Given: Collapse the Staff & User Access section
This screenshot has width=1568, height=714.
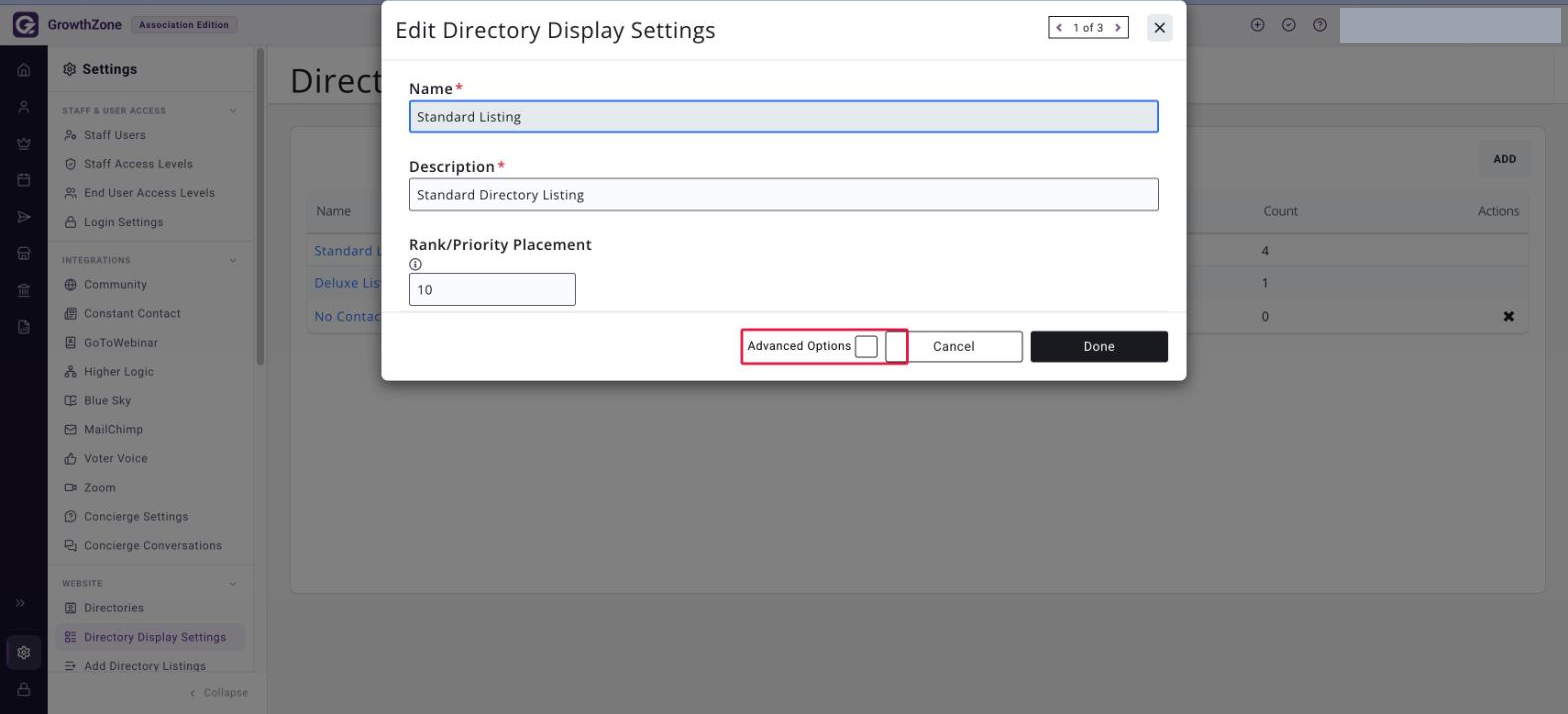Looking at the screenshot, I should point(233,111).
